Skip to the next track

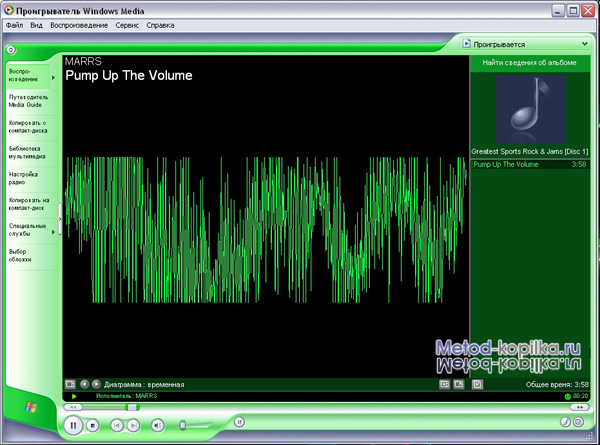point(134,425)
